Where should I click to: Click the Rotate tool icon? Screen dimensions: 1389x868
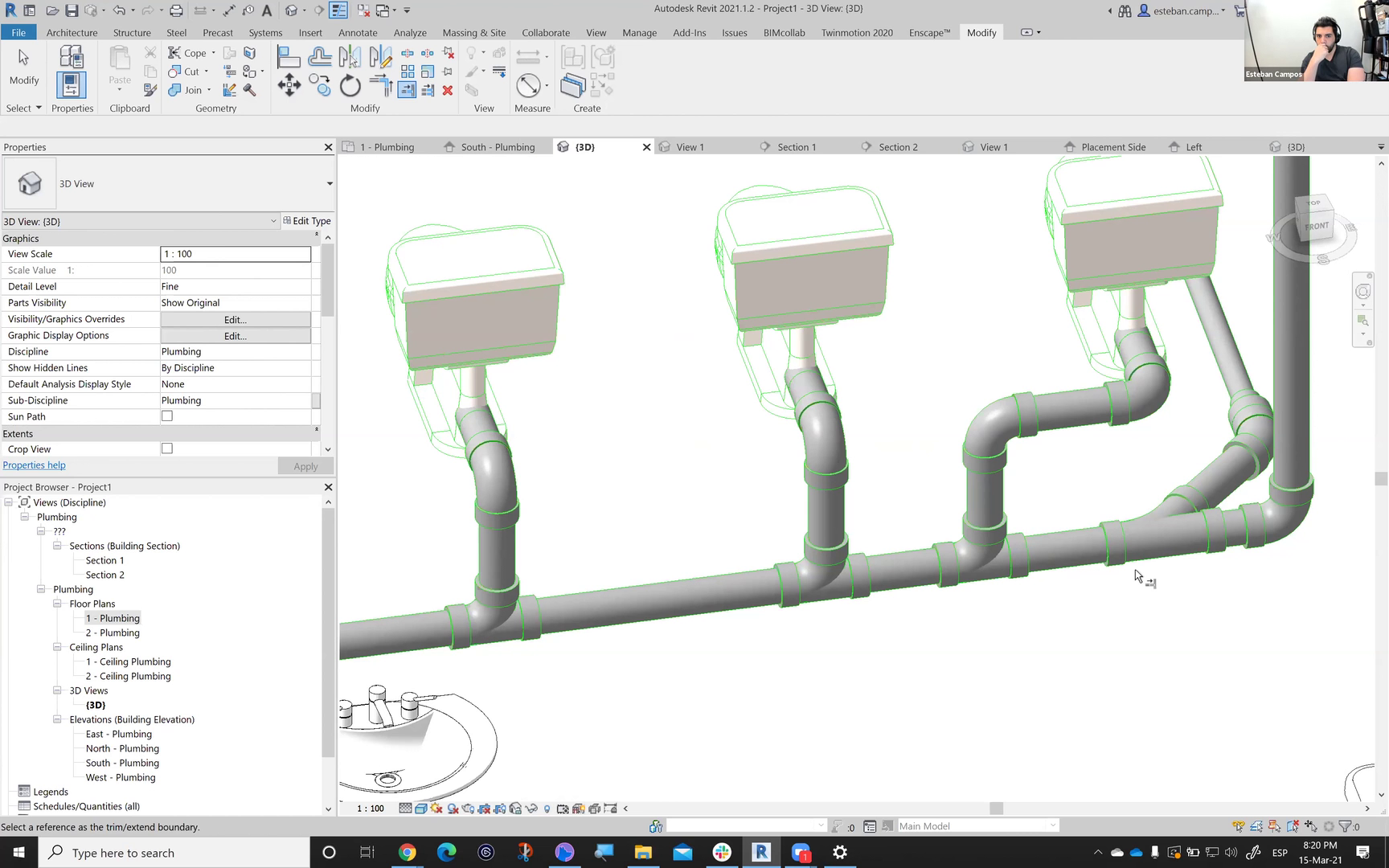pos(350,85)
